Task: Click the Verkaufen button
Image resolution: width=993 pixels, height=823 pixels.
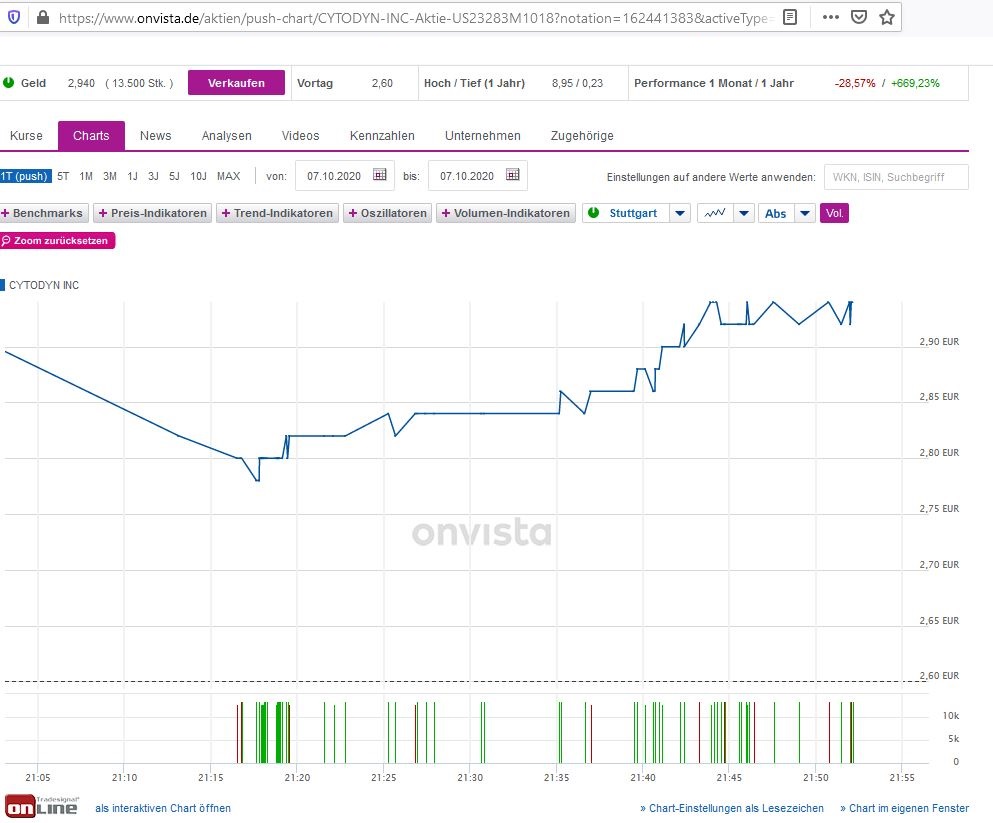Action: pos(236,83)
